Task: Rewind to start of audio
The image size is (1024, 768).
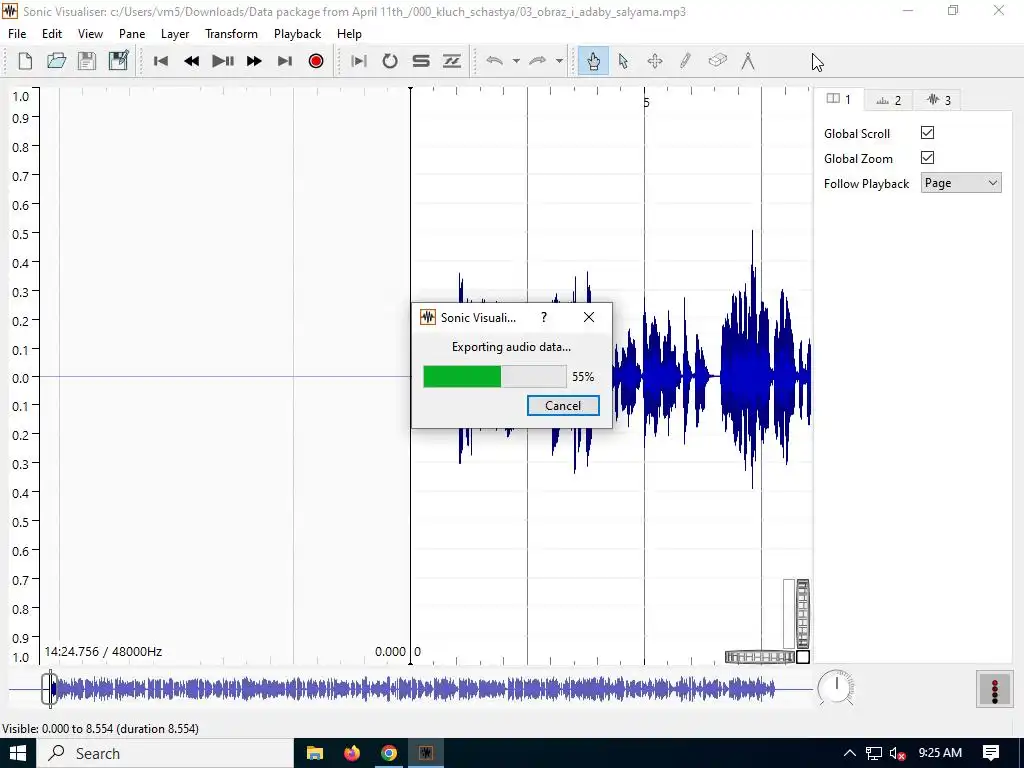Action: tap(161, 61)
